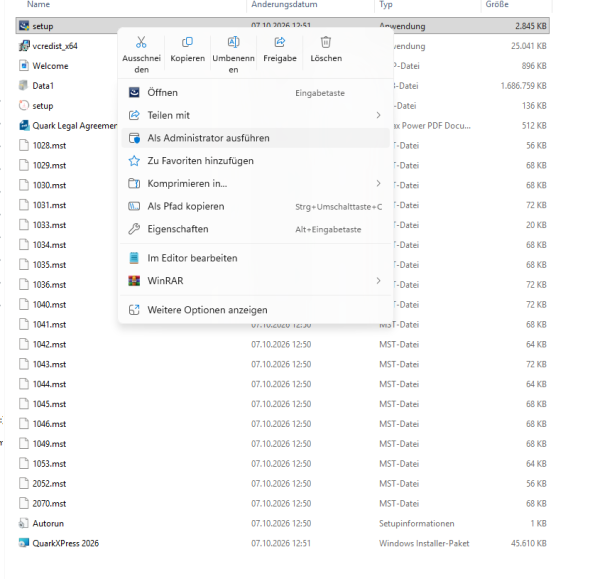This screenshot has width=600, height=579.
Task: Click the Als Pfad kopieren path icon
Action: pos(134,206)
